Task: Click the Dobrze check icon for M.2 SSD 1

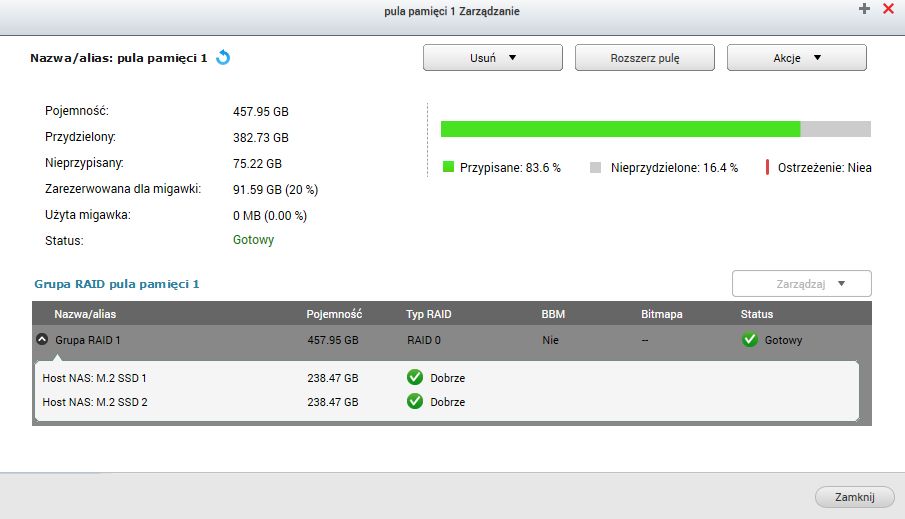Action: tap(414, 378)
